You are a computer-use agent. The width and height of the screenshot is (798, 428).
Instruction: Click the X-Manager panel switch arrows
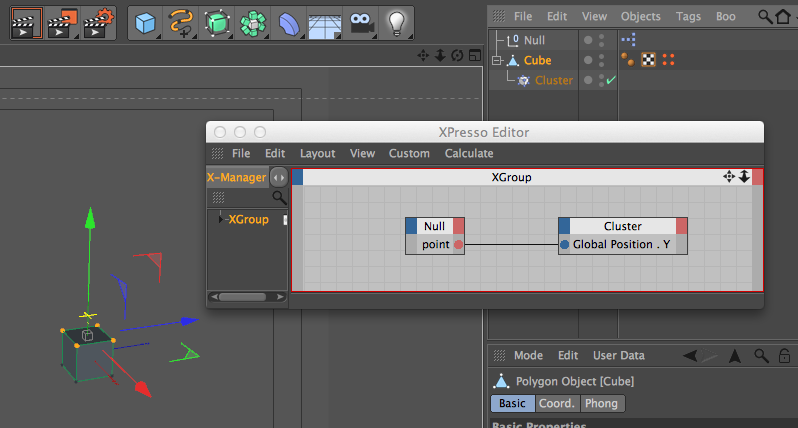tap(278, 178)
